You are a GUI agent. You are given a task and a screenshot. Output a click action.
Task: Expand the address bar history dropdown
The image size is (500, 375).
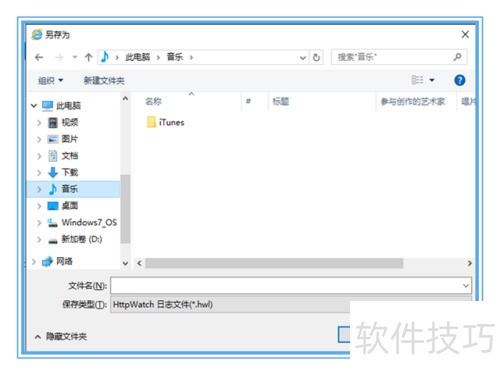pos(303,58)
